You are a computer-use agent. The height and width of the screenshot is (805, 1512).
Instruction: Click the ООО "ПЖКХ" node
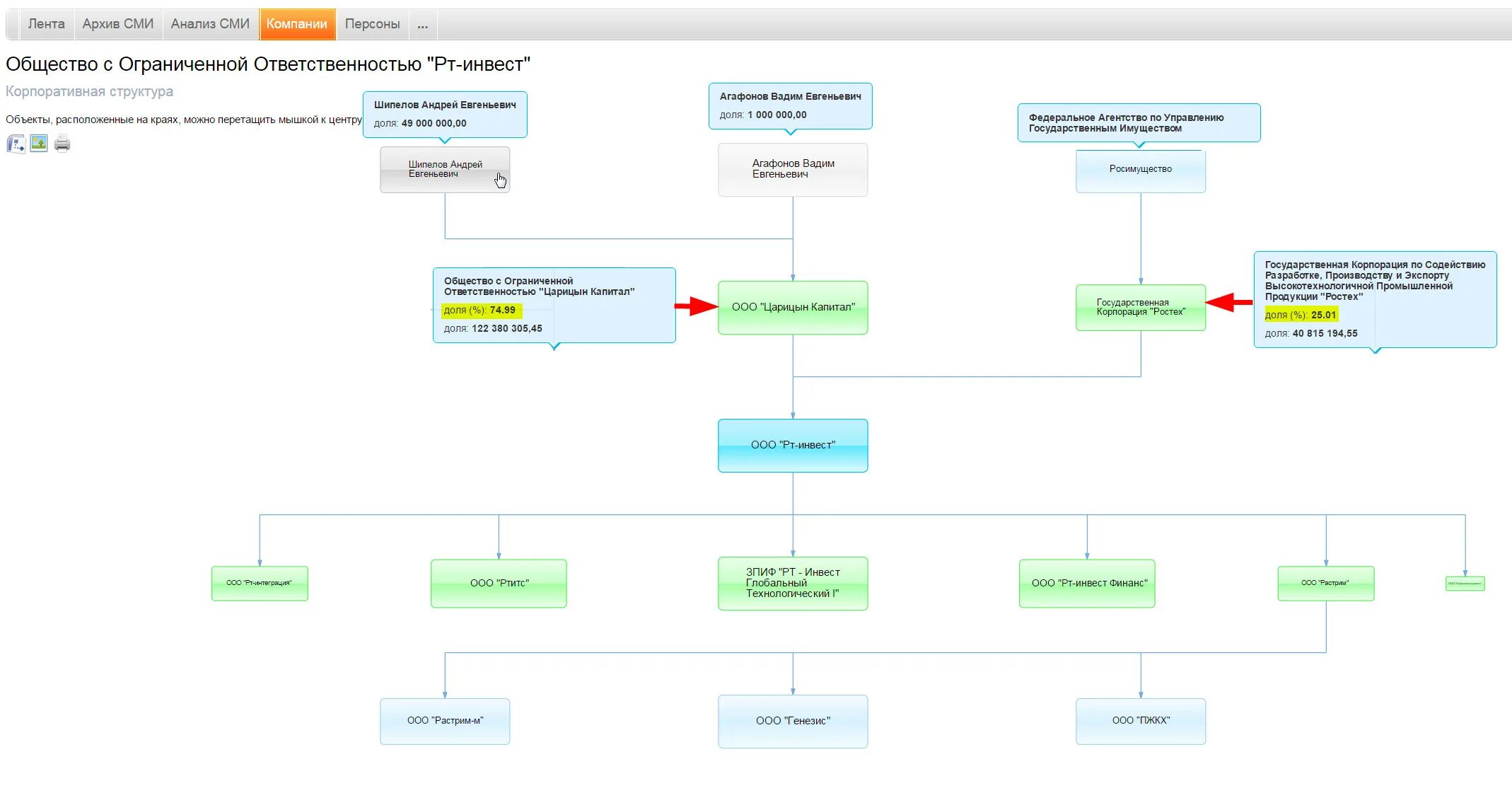1140,721
